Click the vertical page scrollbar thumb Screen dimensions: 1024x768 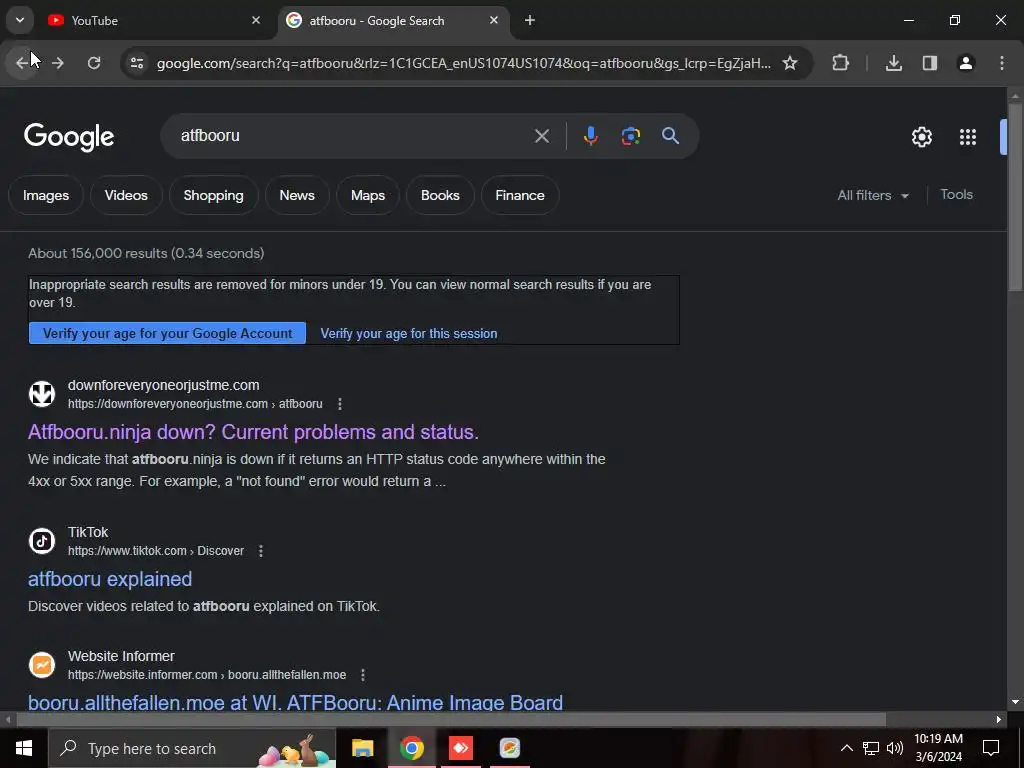[1015, 196]
